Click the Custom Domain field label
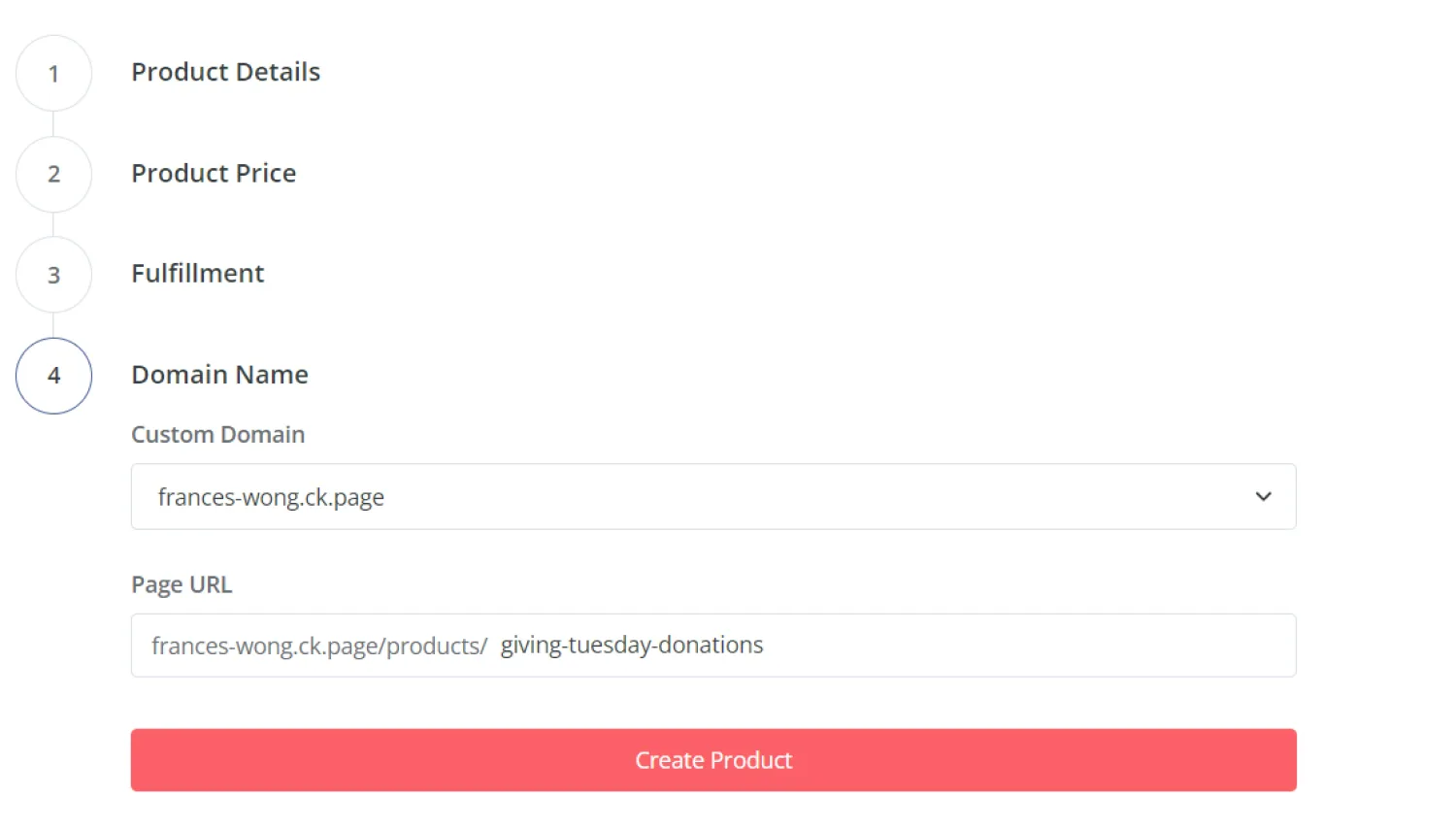This screenshot has height=830, width=1456. point(217,435)
